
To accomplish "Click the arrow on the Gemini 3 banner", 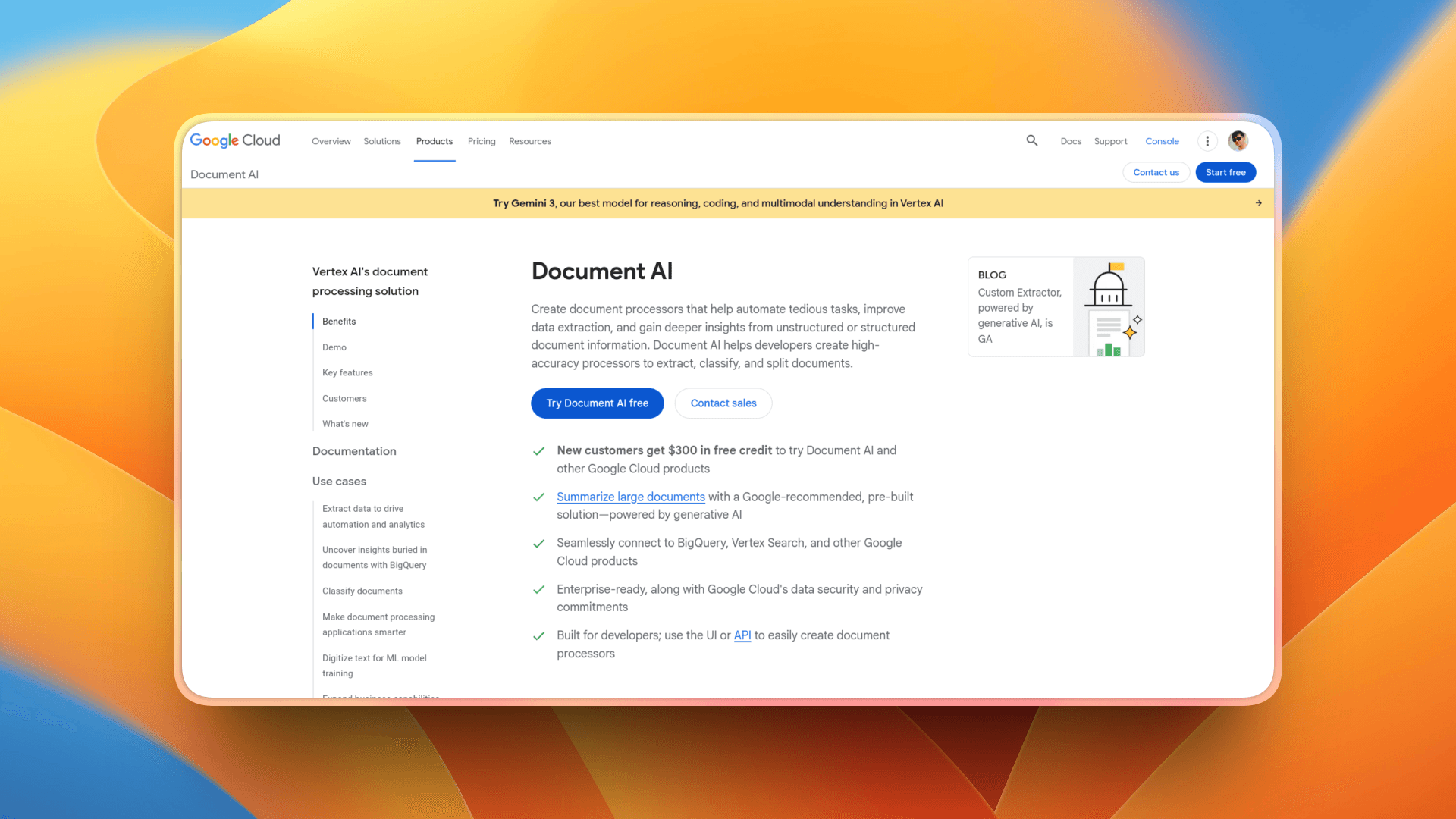I will [1259, 203].
